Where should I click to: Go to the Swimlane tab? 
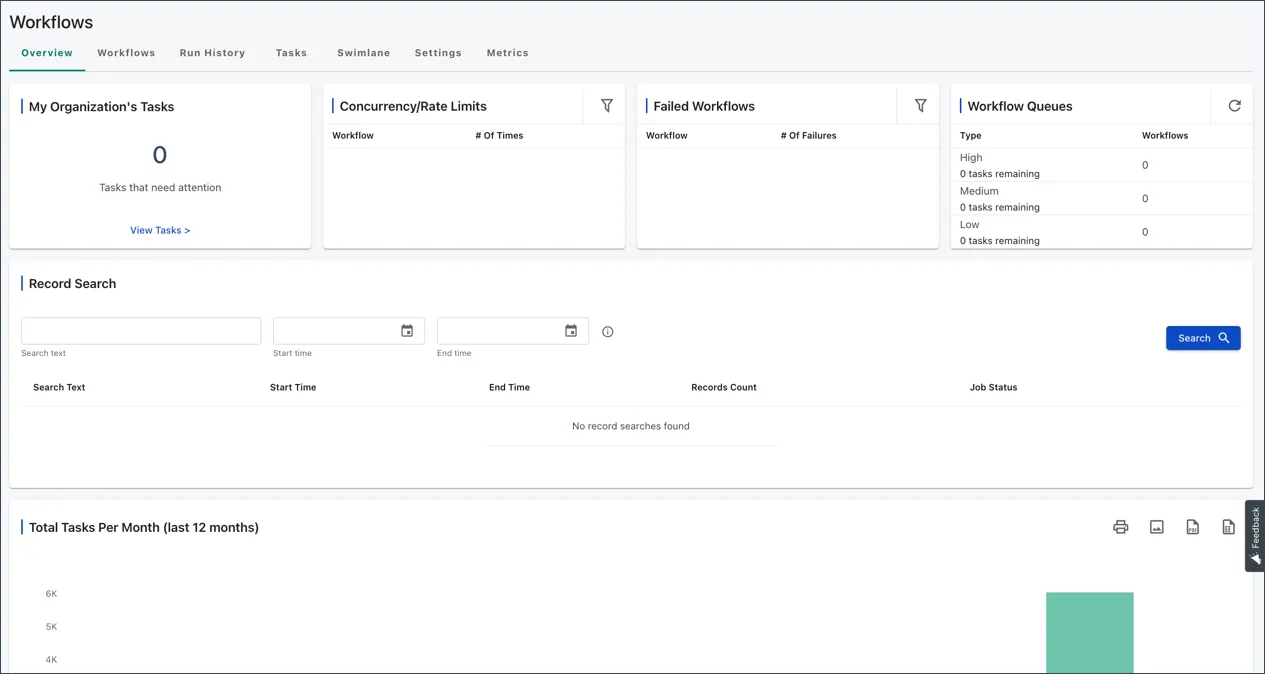[364, 53]
